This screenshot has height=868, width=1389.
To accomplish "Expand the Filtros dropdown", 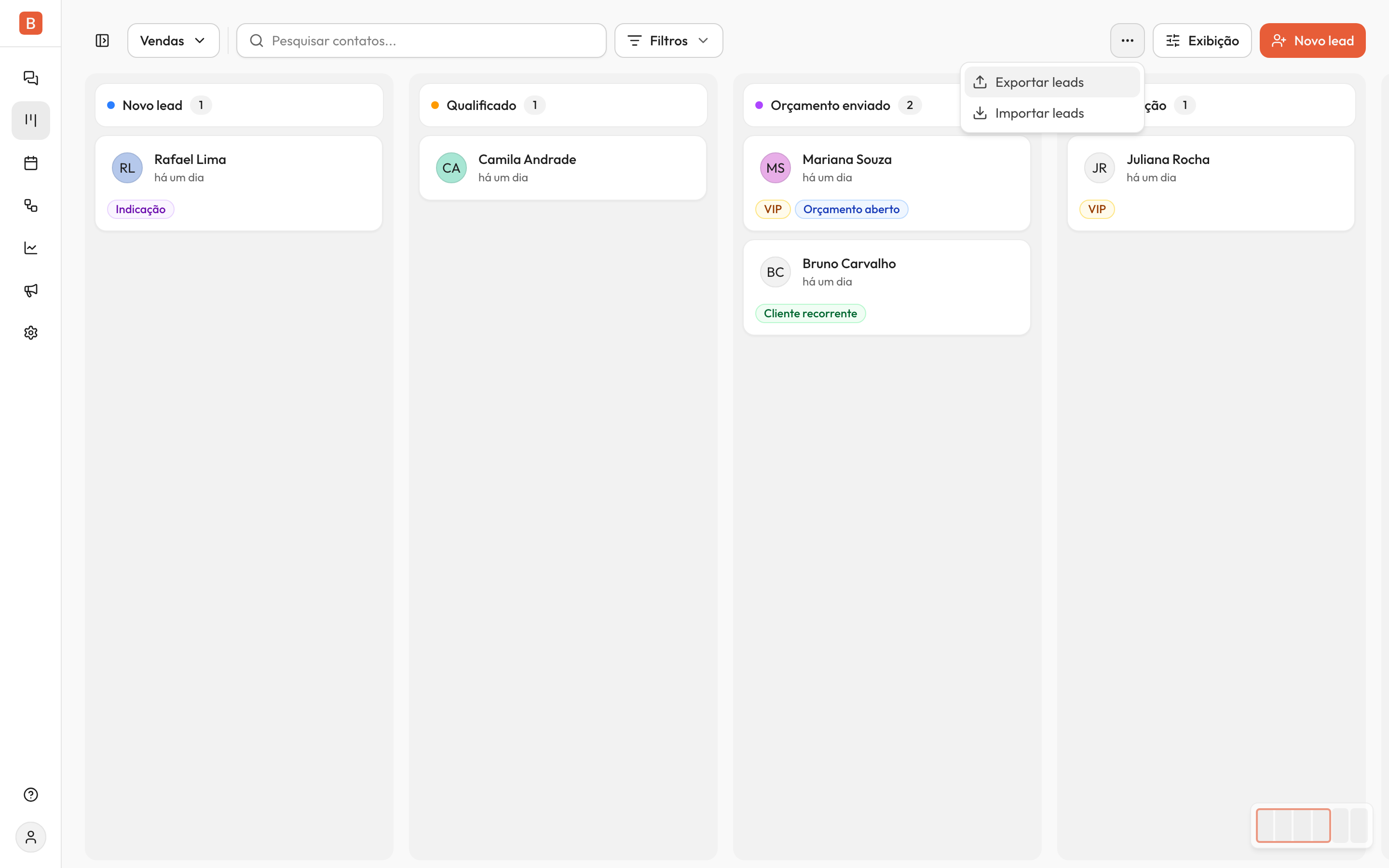I will (x=668, y=41).
